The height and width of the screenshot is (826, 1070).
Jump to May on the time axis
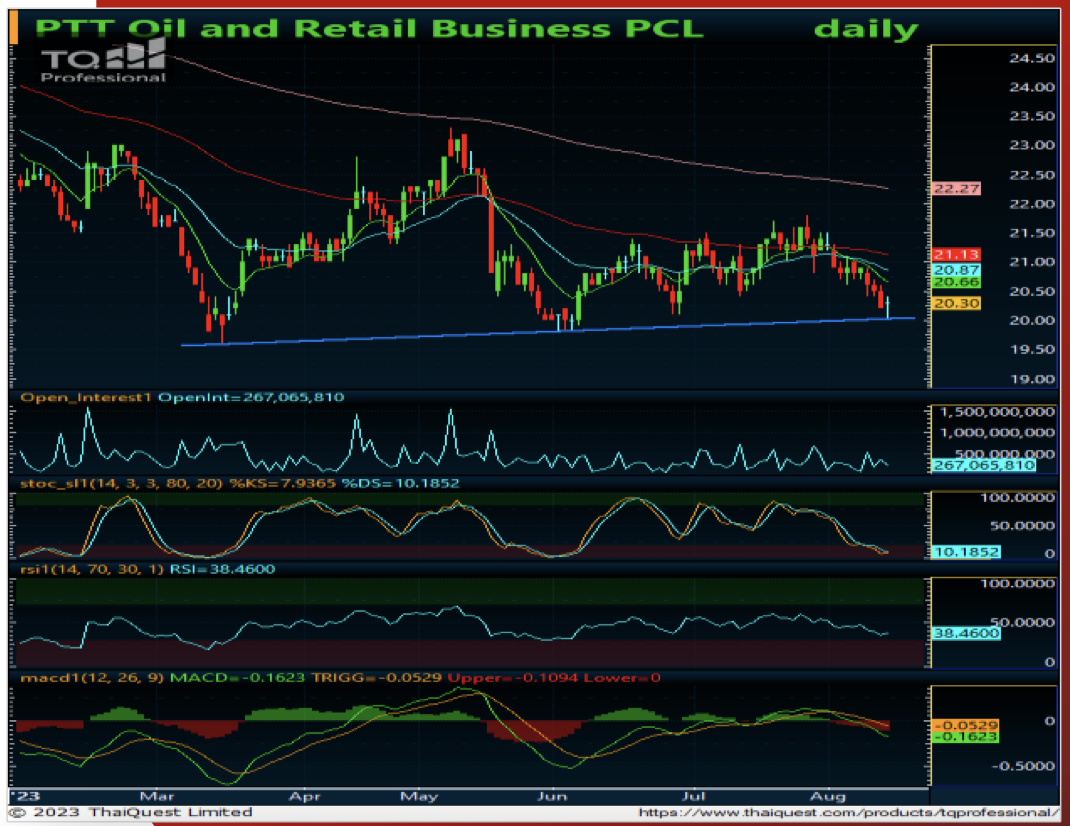[419, 797]
